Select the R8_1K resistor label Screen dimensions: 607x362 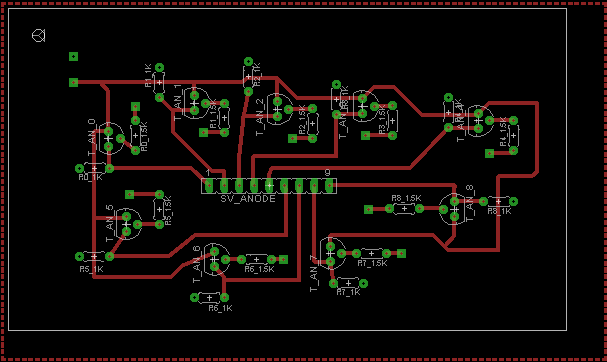(x=499, y=211)
